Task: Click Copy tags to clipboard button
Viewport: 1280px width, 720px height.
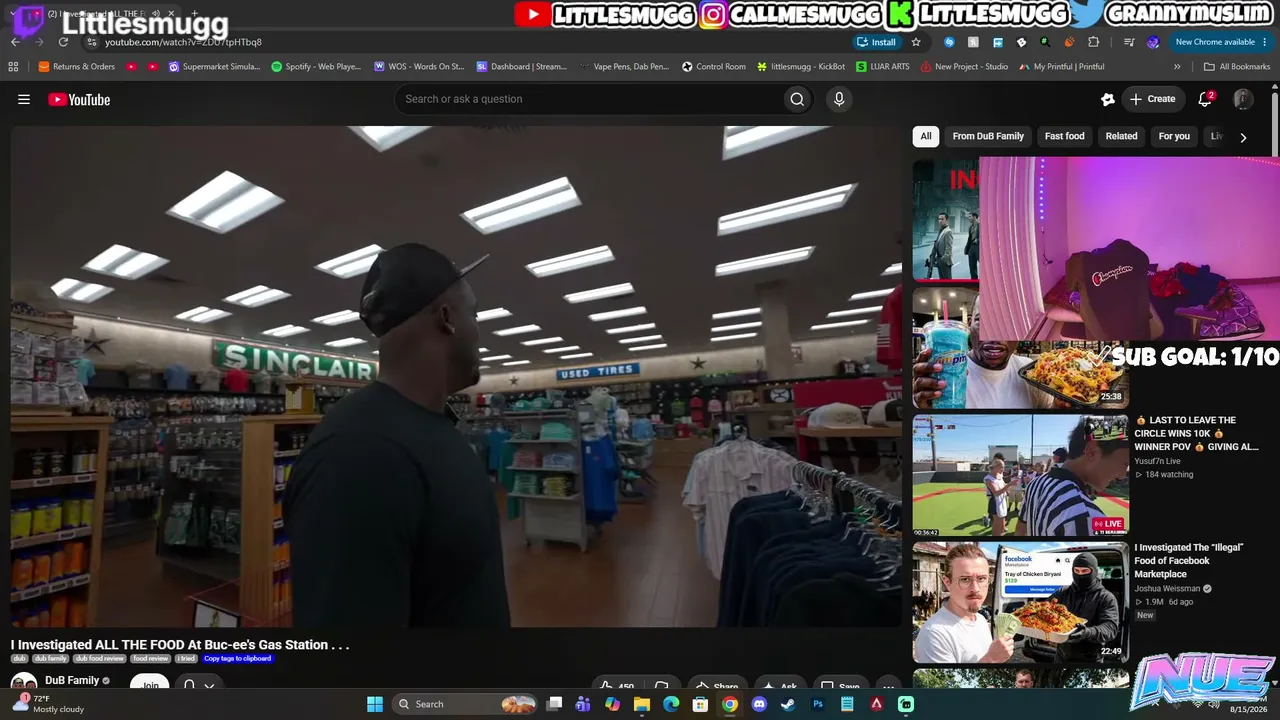Action: tap(237, 659)
